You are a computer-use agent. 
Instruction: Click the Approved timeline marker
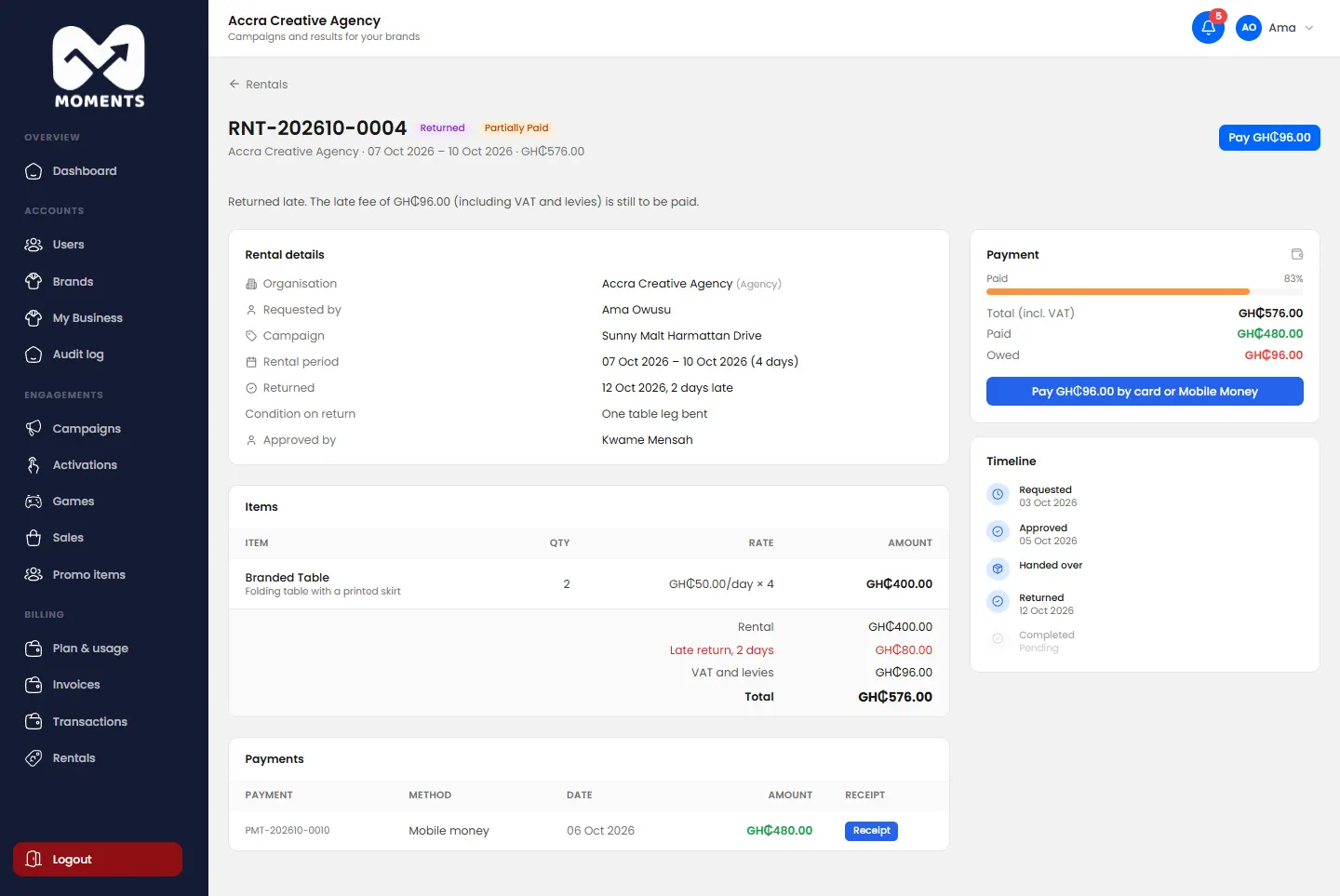998,531
